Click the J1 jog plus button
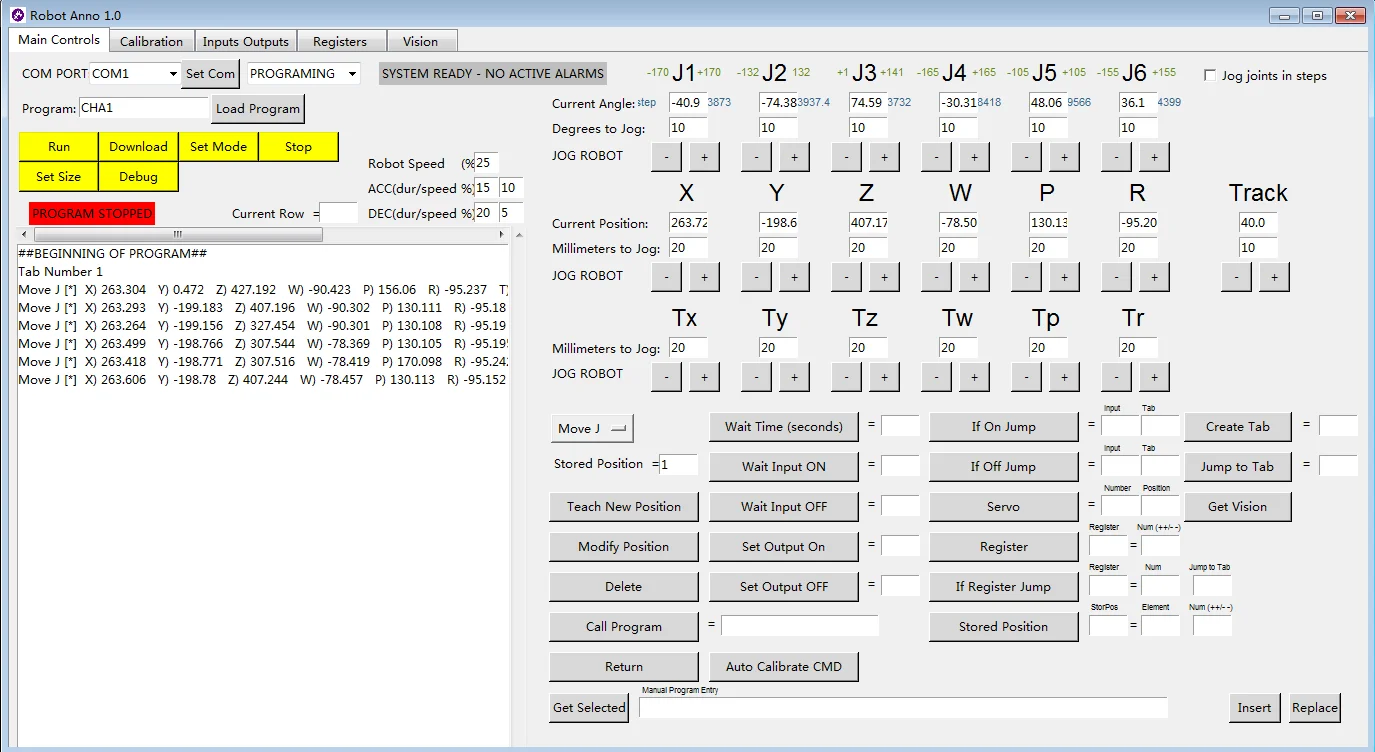The image size is (1375, 752). [x=704, y=157]
